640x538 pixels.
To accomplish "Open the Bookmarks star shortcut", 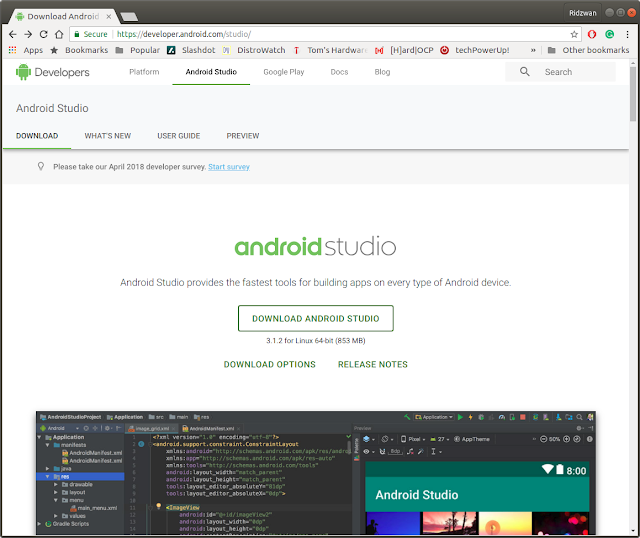I will 79,50.
